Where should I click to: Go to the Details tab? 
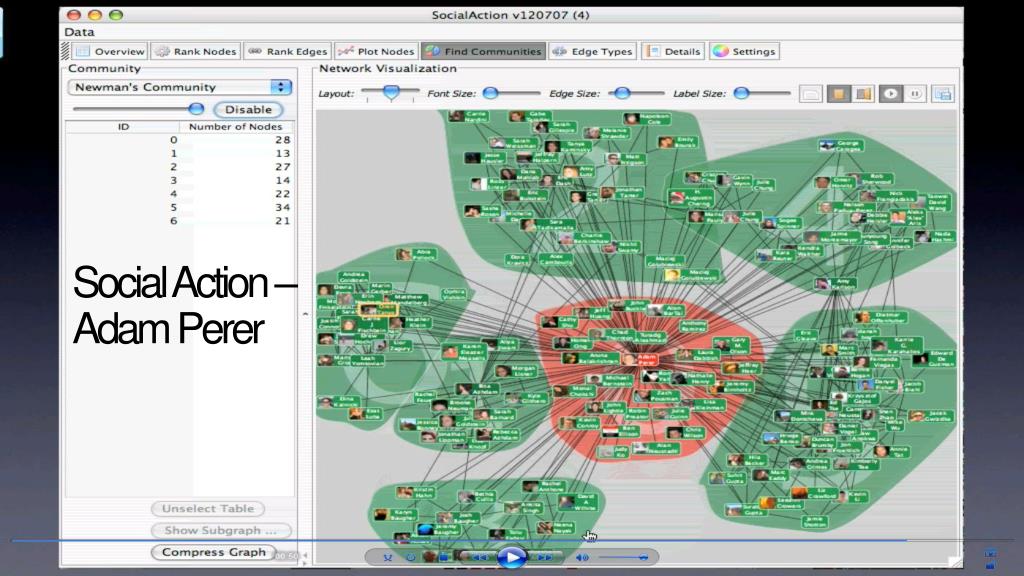tap(673, 51)
